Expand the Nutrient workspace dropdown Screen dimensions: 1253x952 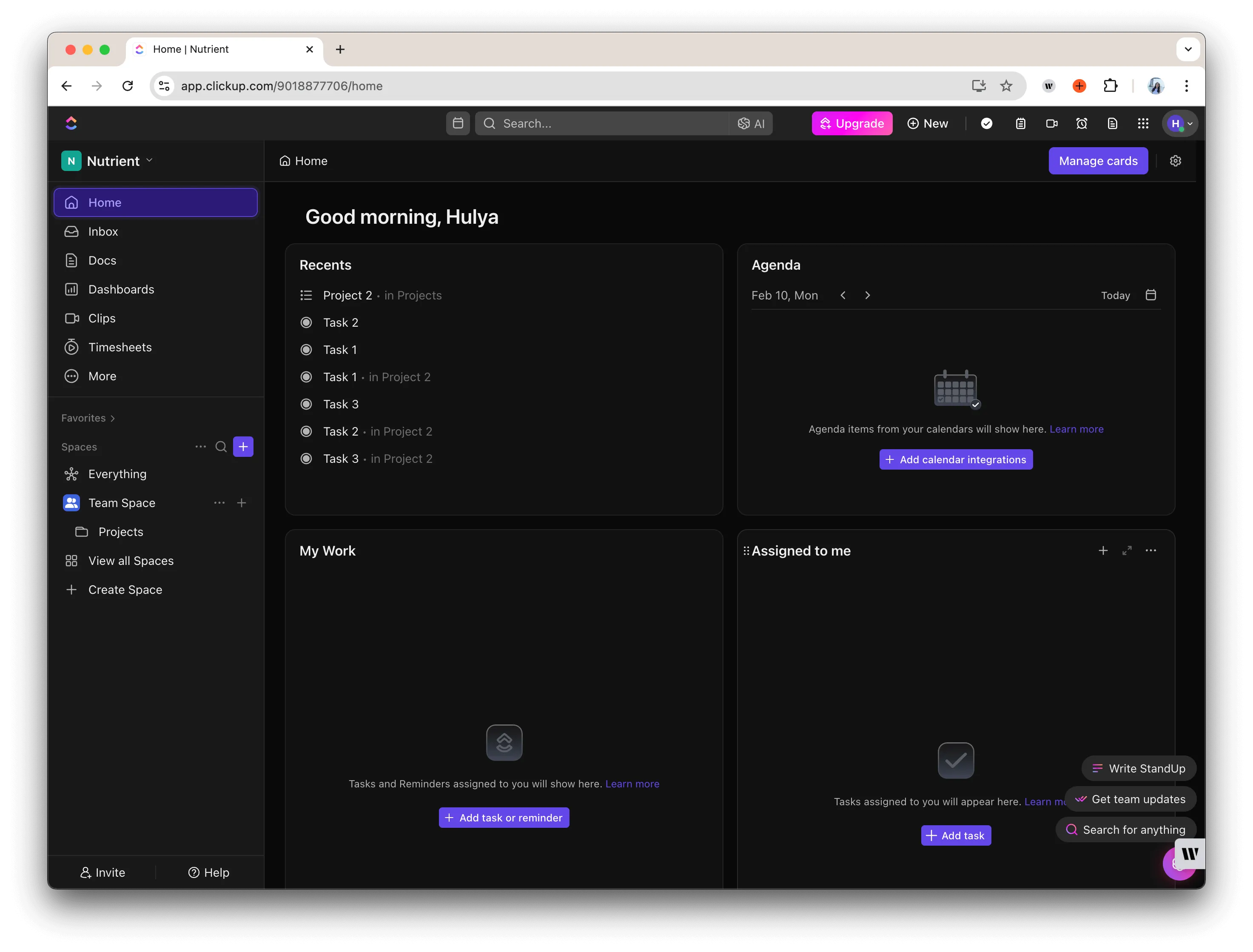coord(150,160)
